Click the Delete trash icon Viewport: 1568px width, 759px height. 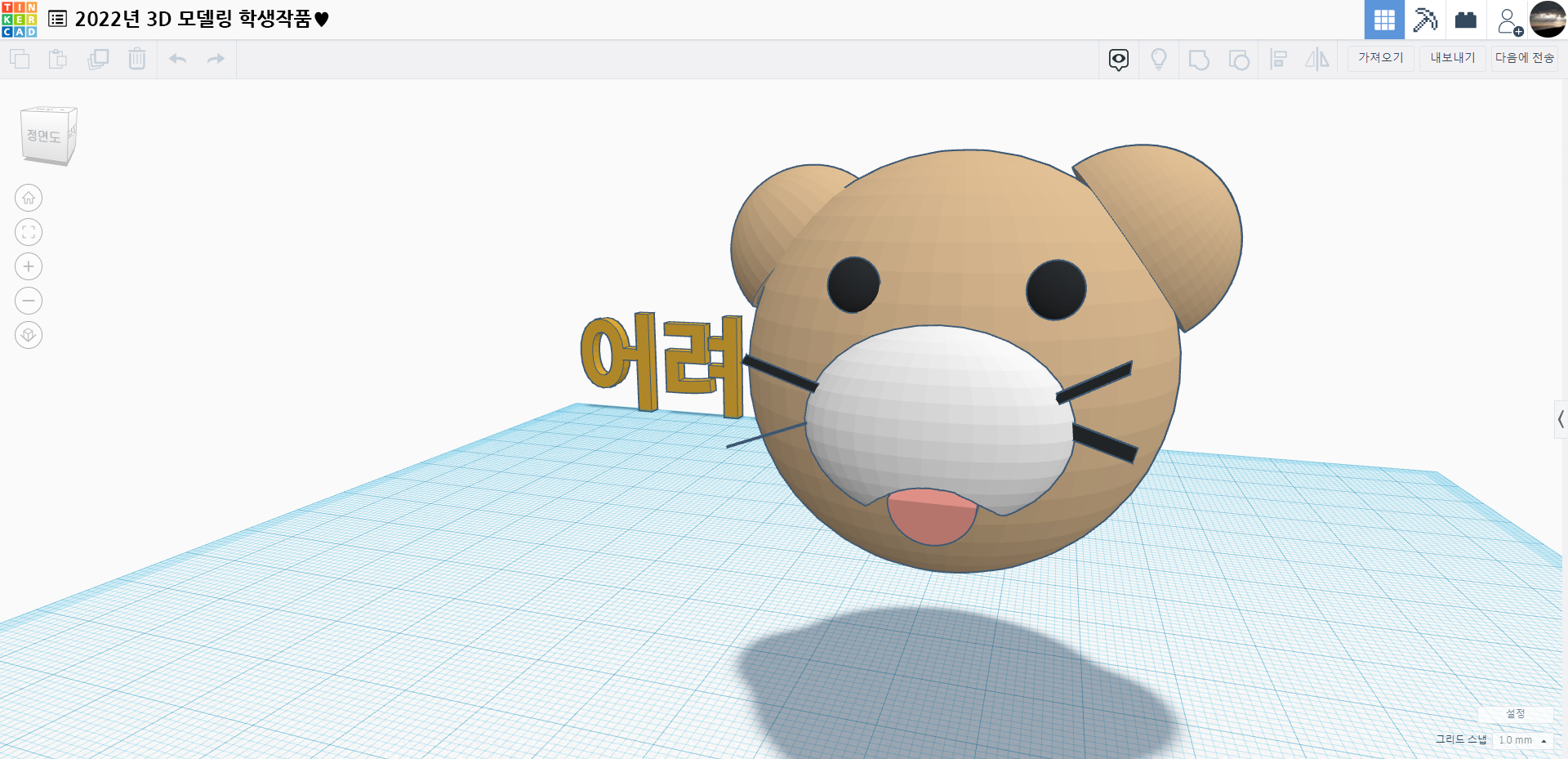coord(137,59)
